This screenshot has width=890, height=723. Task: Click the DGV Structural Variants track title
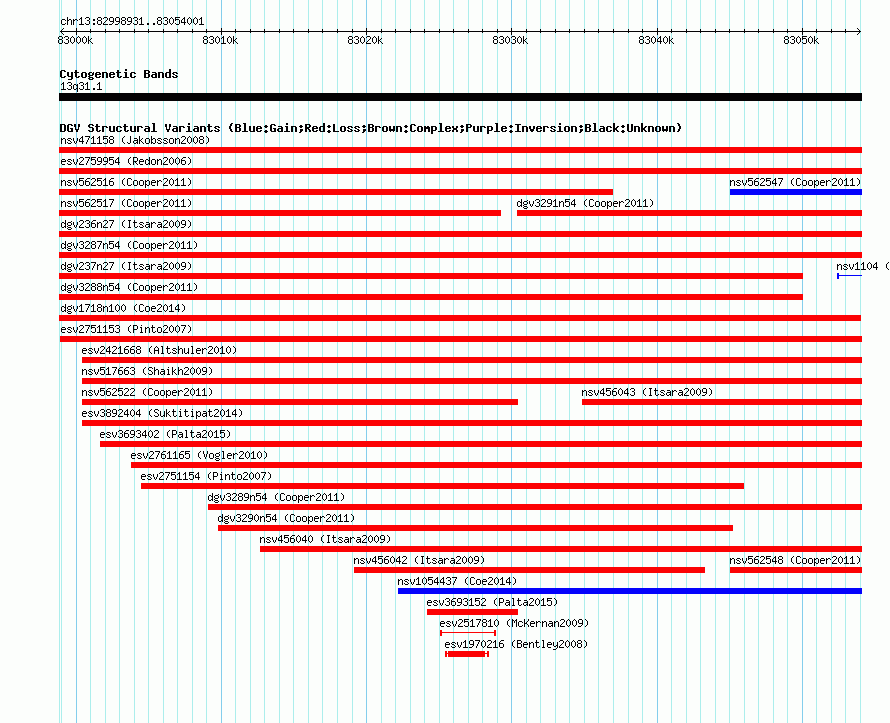pos(371,128)
